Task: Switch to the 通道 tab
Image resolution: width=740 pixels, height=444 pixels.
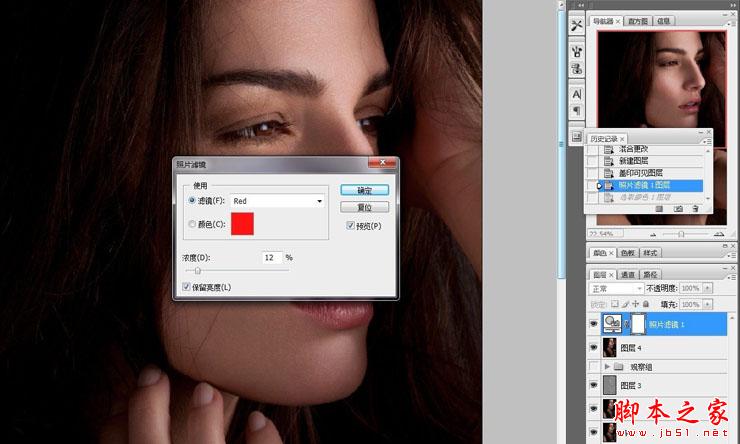Action: 627,274
